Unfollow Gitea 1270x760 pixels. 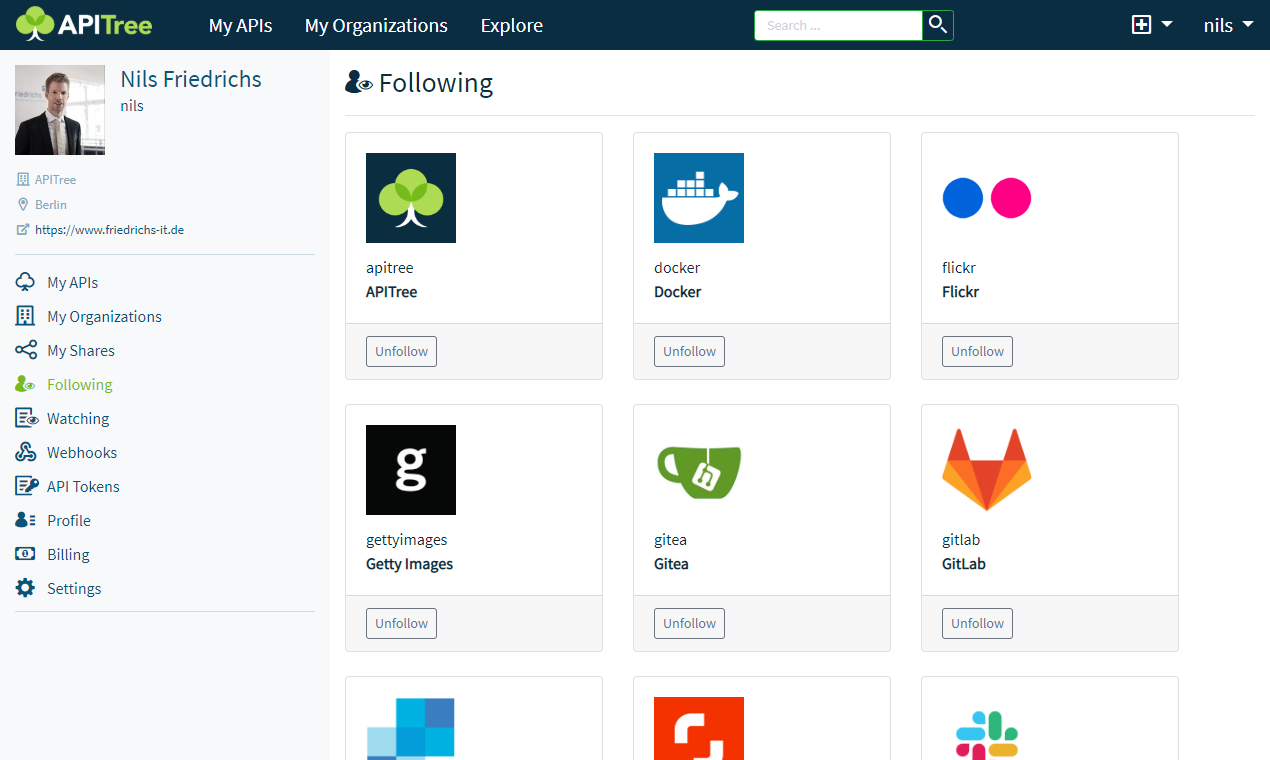click(689, 623)
